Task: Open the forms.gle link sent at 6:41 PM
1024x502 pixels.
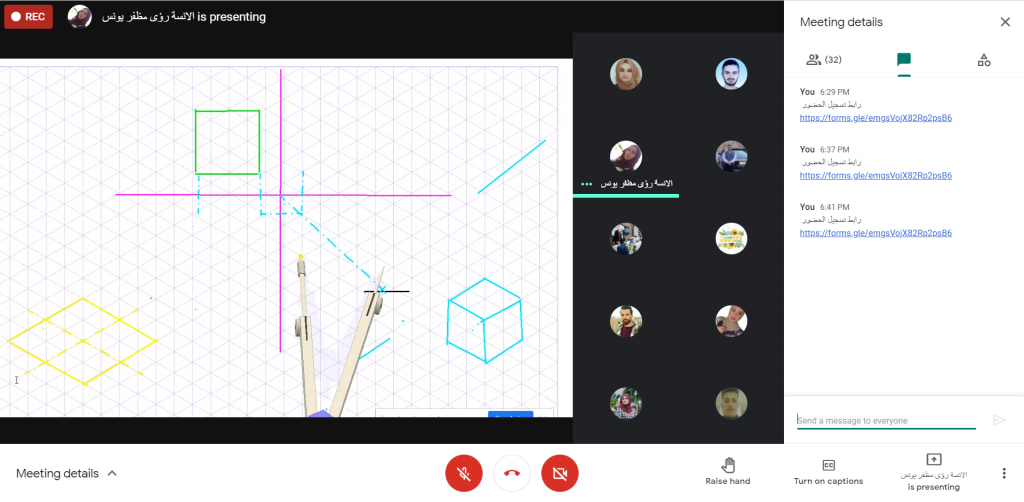Action: pos(875,233)
